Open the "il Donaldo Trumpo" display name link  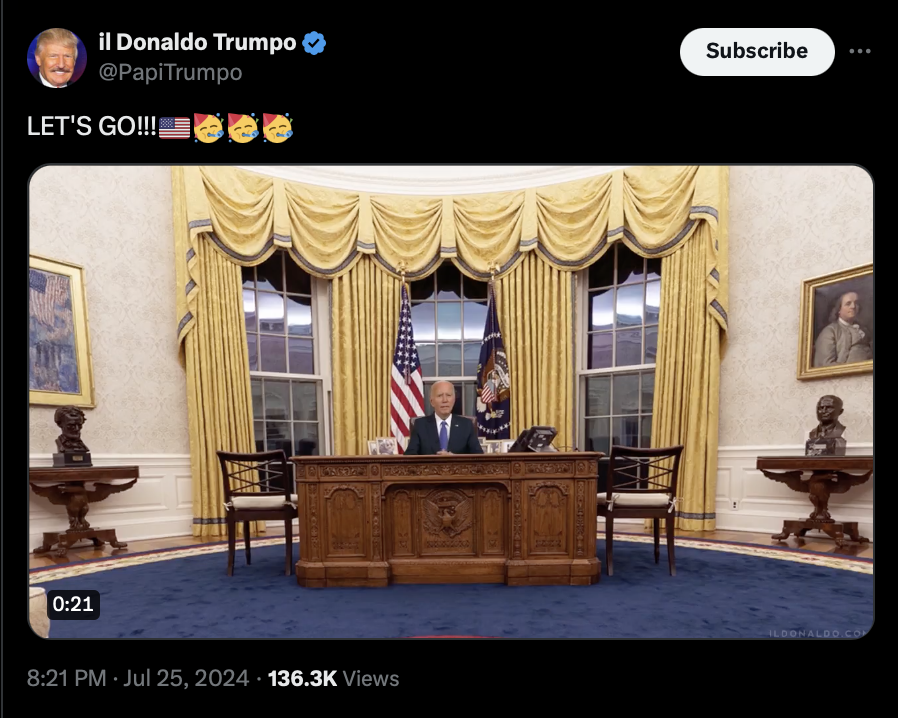tap(197, 42)
